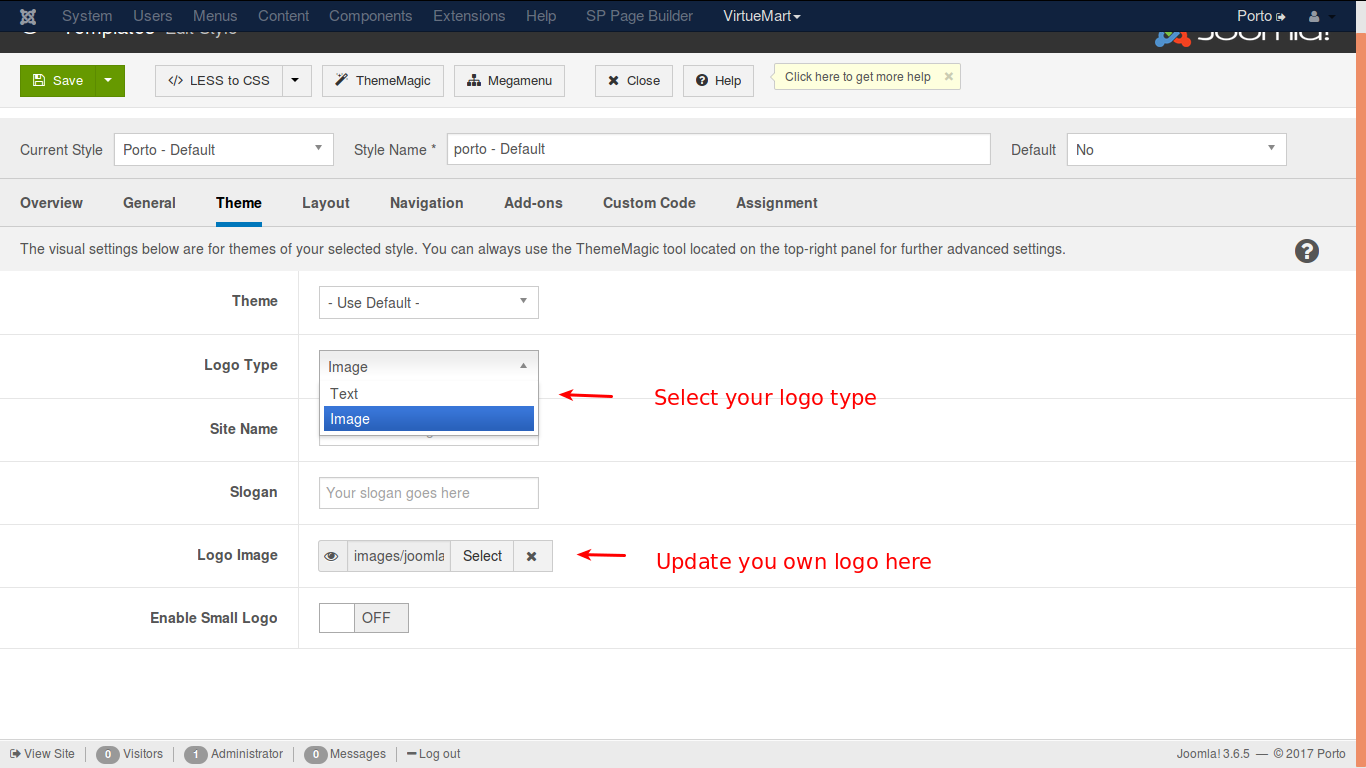Choose Image in Logo Type list
Screen dimensions: 1366x768
429,419
